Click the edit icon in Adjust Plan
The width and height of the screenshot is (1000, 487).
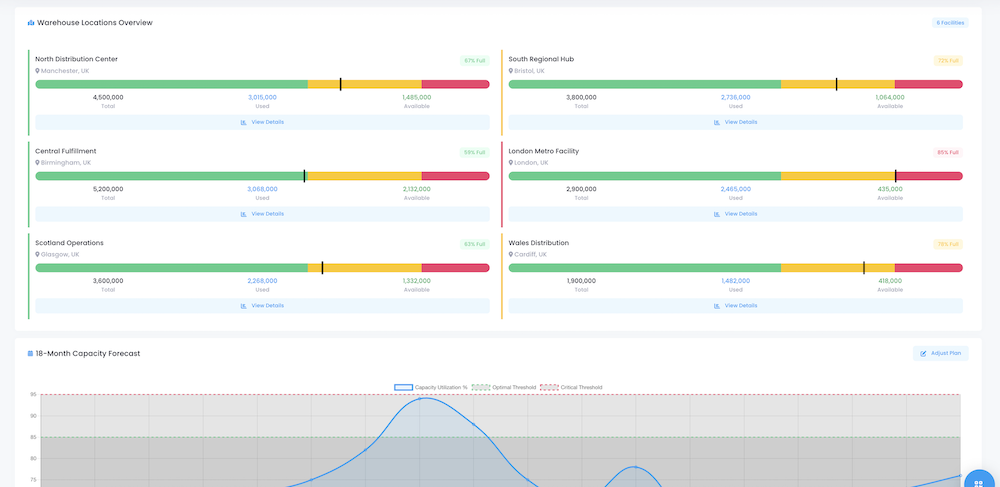point(923,353)
